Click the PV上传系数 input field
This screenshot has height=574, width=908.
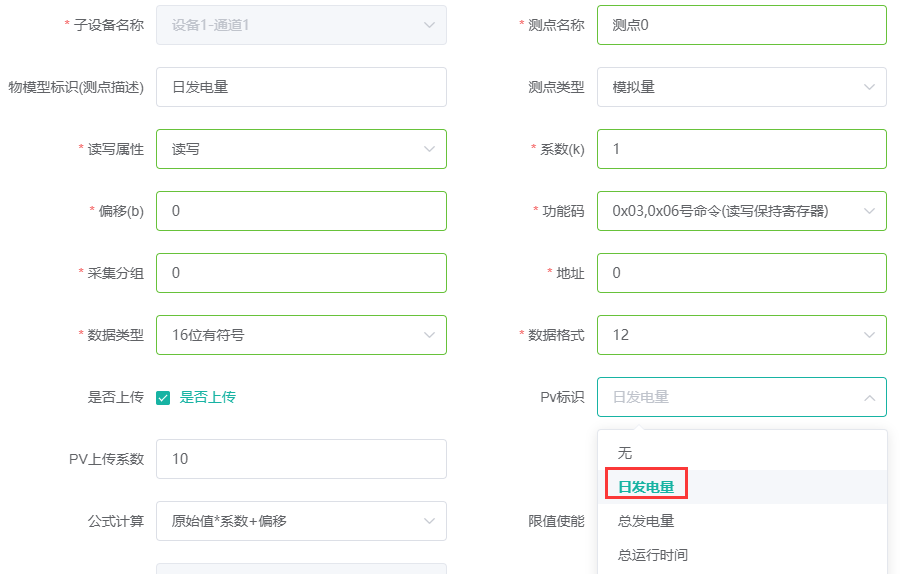301,459
